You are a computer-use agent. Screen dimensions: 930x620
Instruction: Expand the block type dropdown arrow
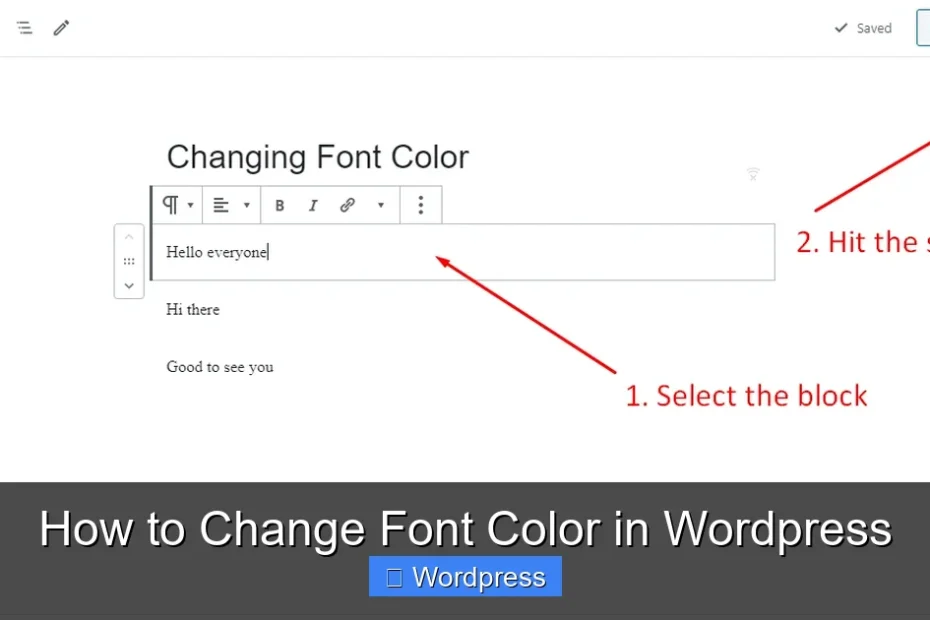coord(188,205)
